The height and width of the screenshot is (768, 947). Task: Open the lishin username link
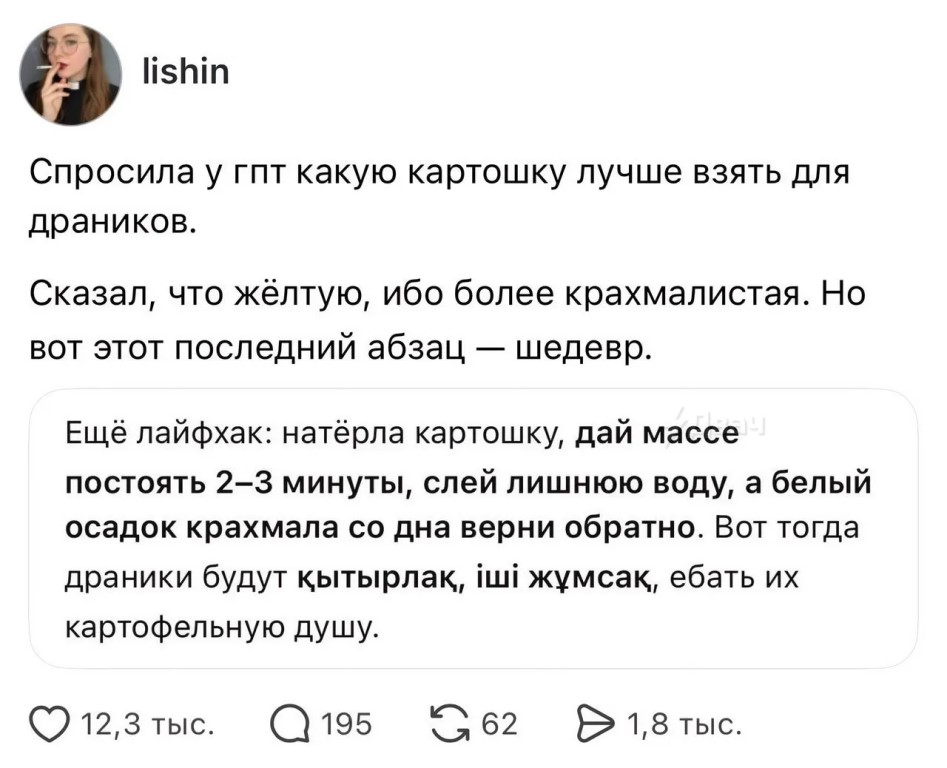tap(185, 72)
